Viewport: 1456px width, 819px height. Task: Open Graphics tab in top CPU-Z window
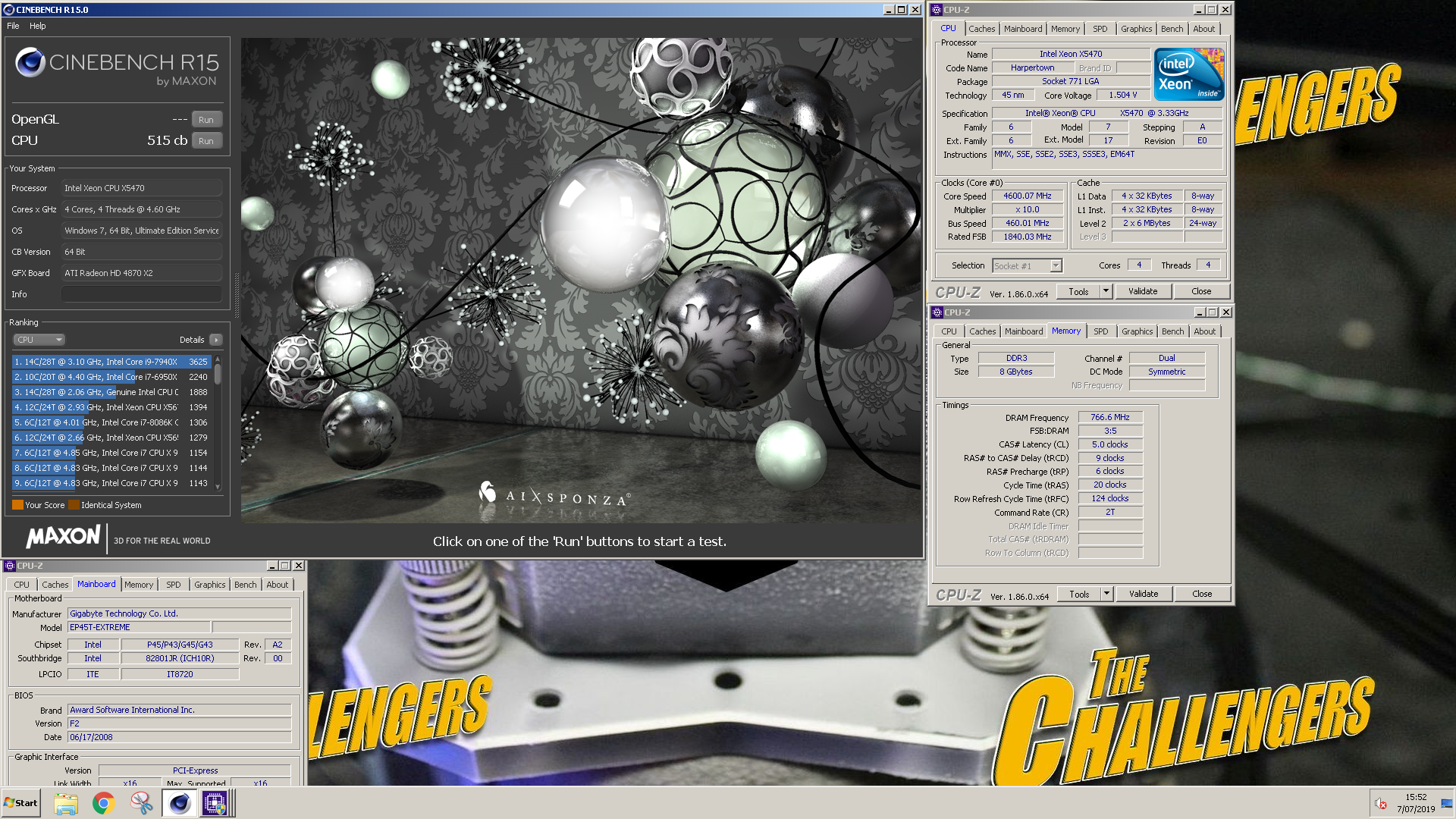tap(1136, 29)
